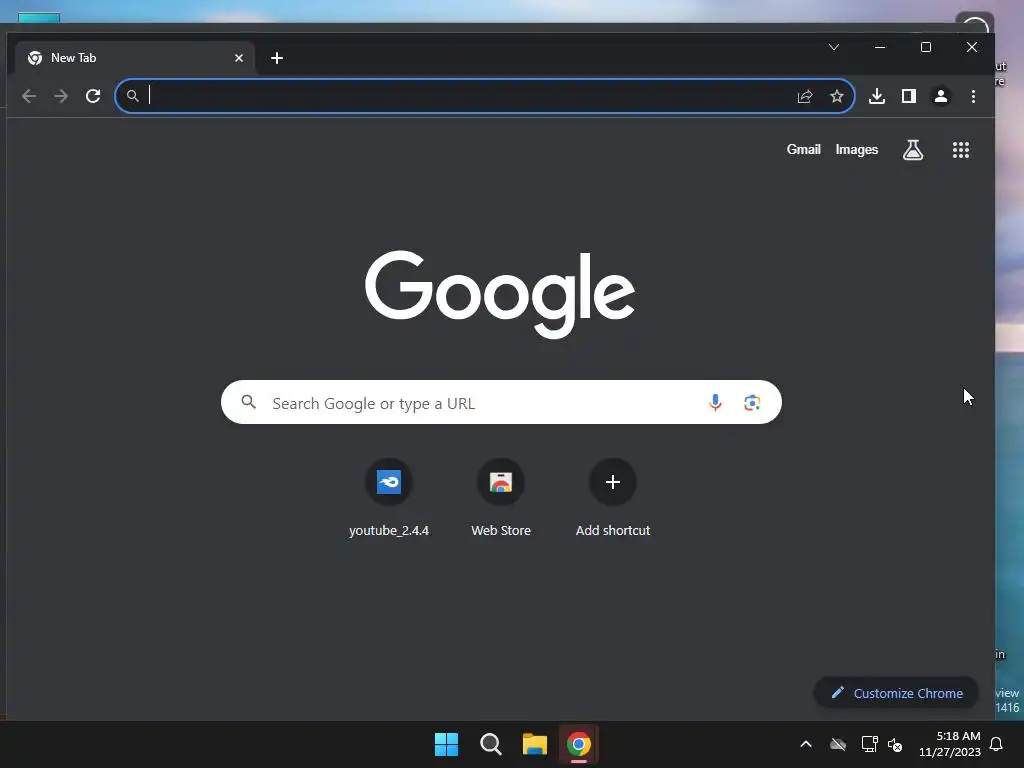The width and height of the screenshot is (1024, 768).
Task: Launch File Explorer from taskbar
Action: 535,744
